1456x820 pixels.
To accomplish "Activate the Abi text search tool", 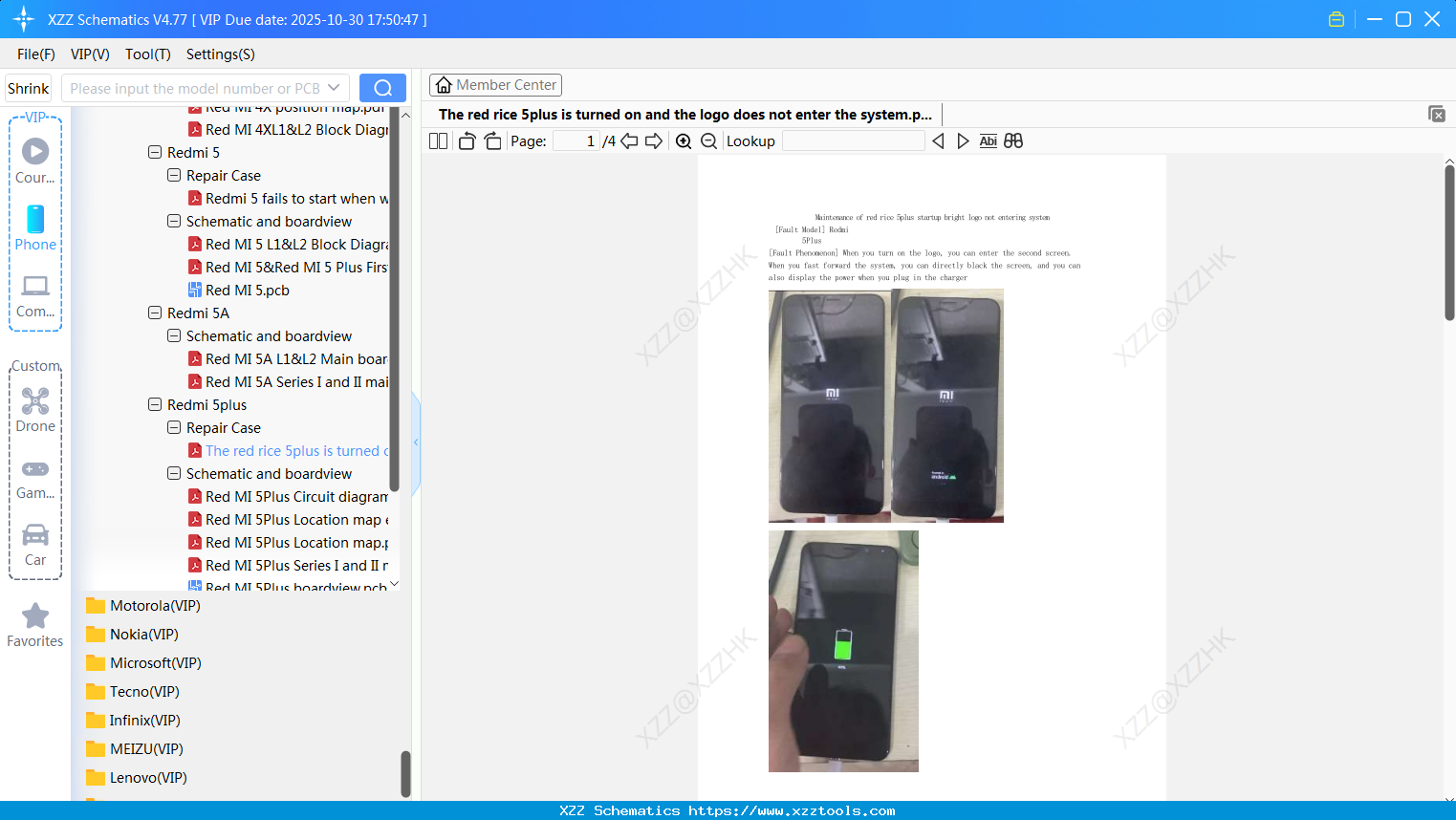I will (x=988, y=140).
